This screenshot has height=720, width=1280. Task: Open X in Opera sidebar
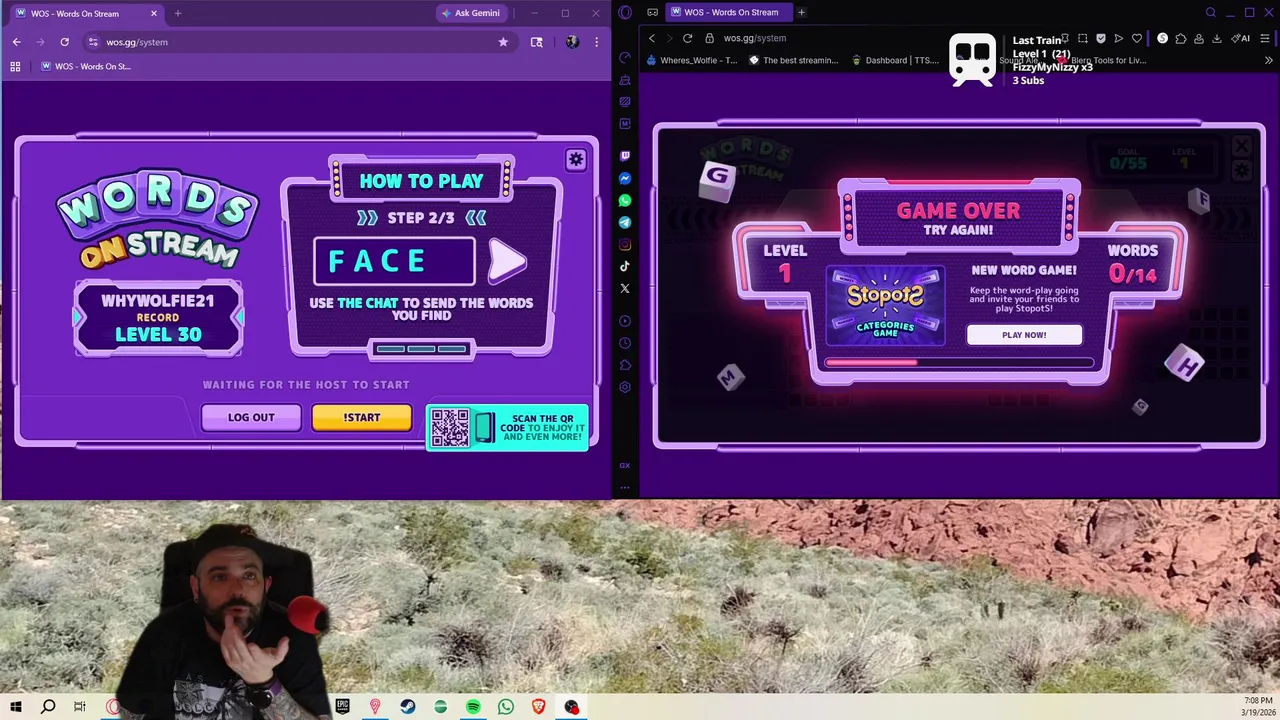pos(625,288)
